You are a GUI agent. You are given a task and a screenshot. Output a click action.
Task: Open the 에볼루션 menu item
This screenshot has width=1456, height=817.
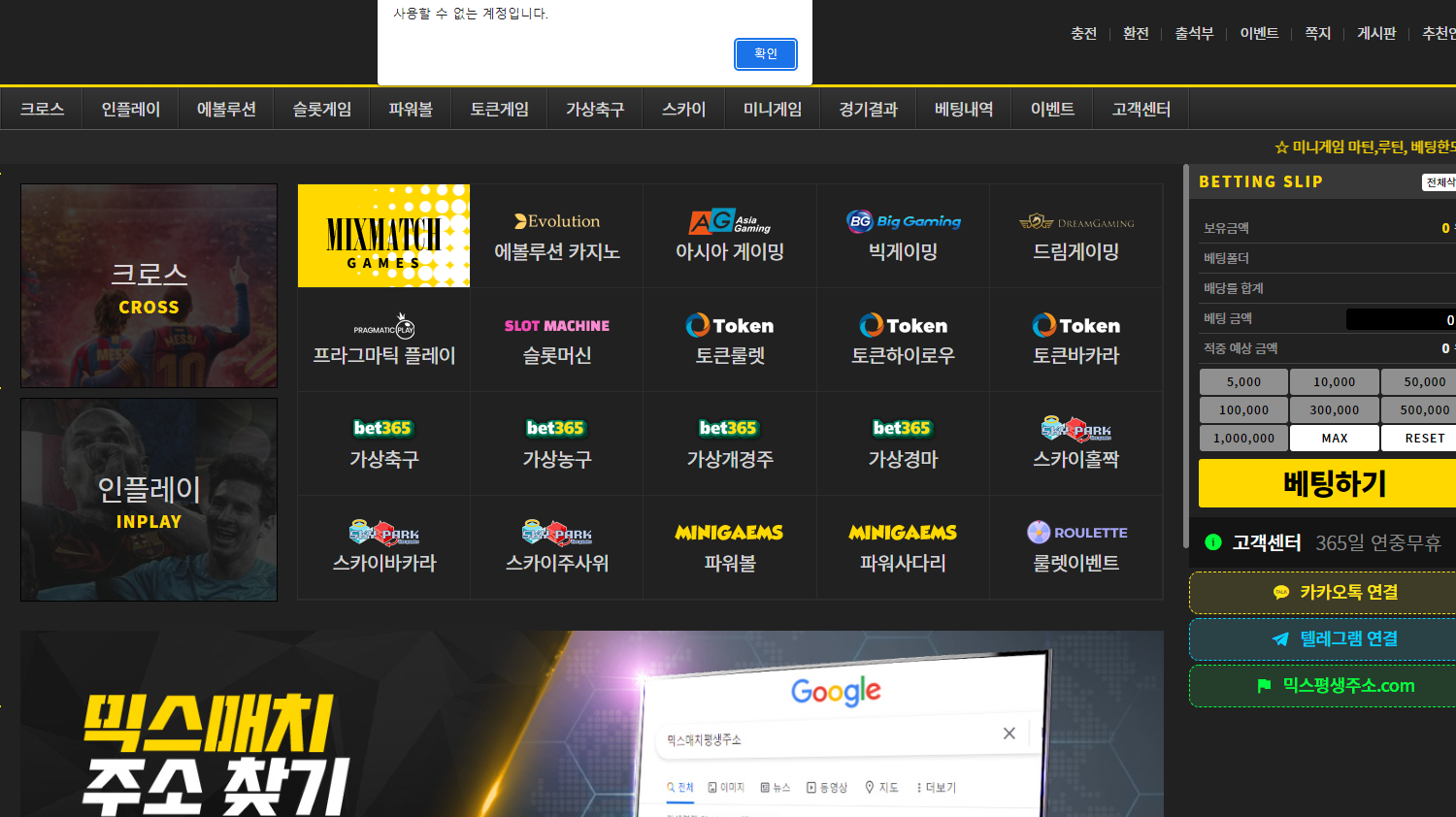tap(226, 110)
